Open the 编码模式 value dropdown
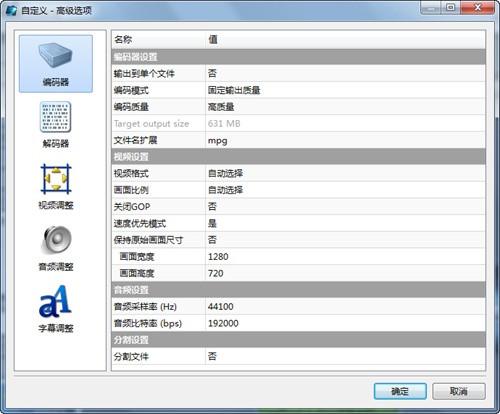Viewport: 500px width, 414px height. [x=345, y=90]
